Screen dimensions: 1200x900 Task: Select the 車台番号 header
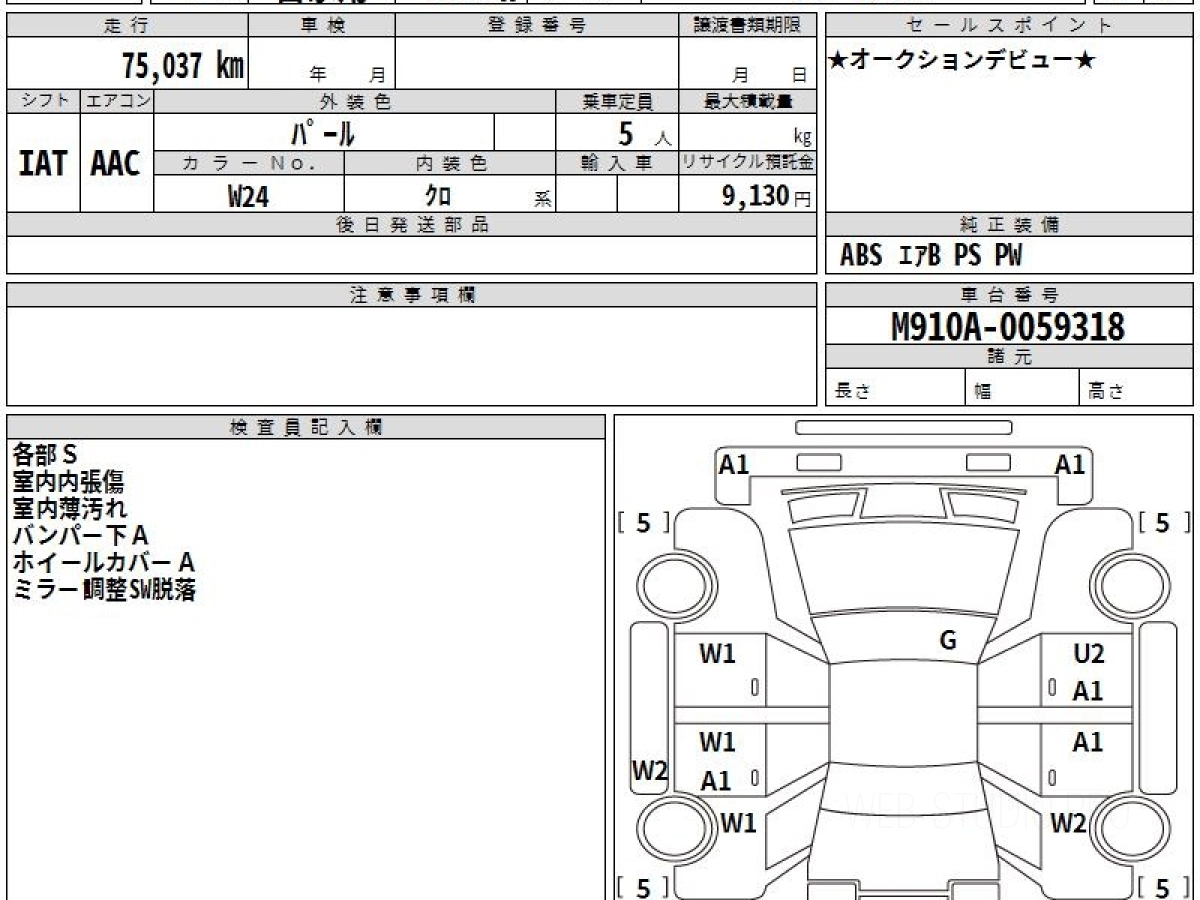click(1009, 295)
